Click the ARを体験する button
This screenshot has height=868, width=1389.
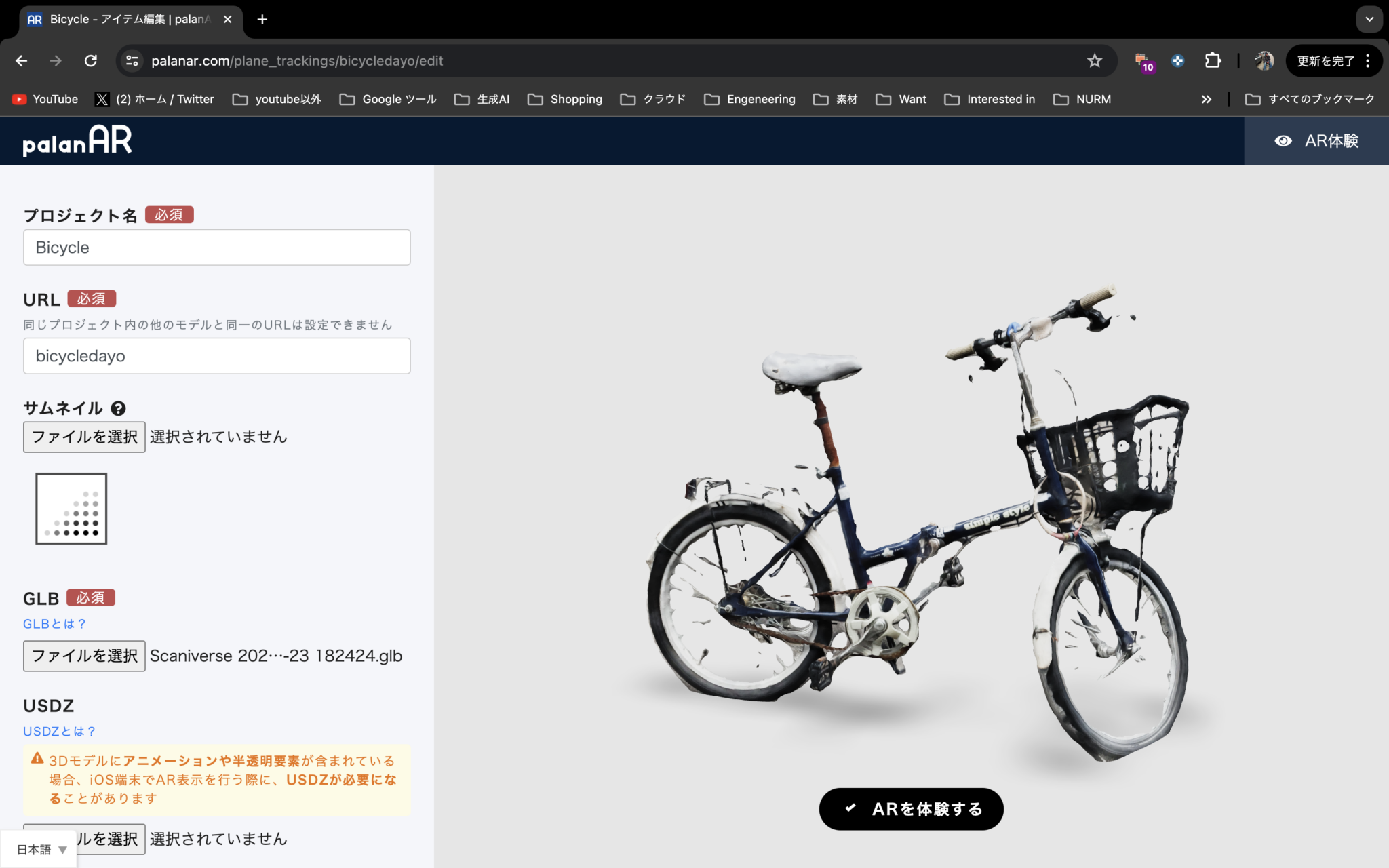pyautogui.click(x=911, y=809)
